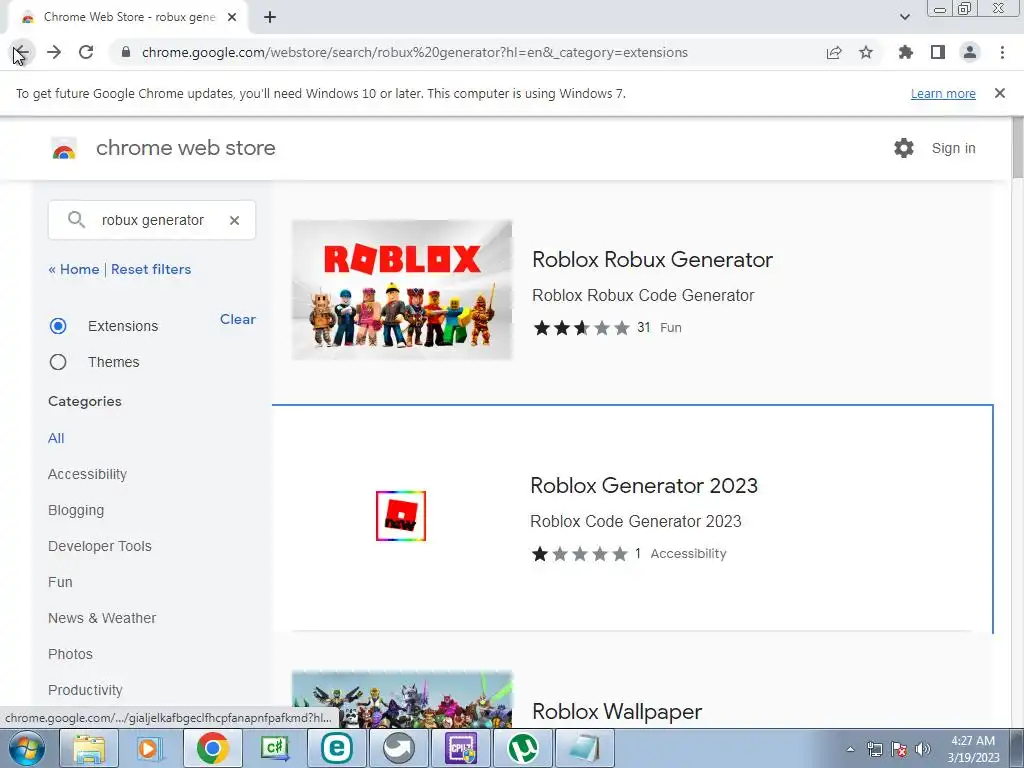Open the web store settings gear
The height and width of the screenshot is (768, 1024).
904,148
